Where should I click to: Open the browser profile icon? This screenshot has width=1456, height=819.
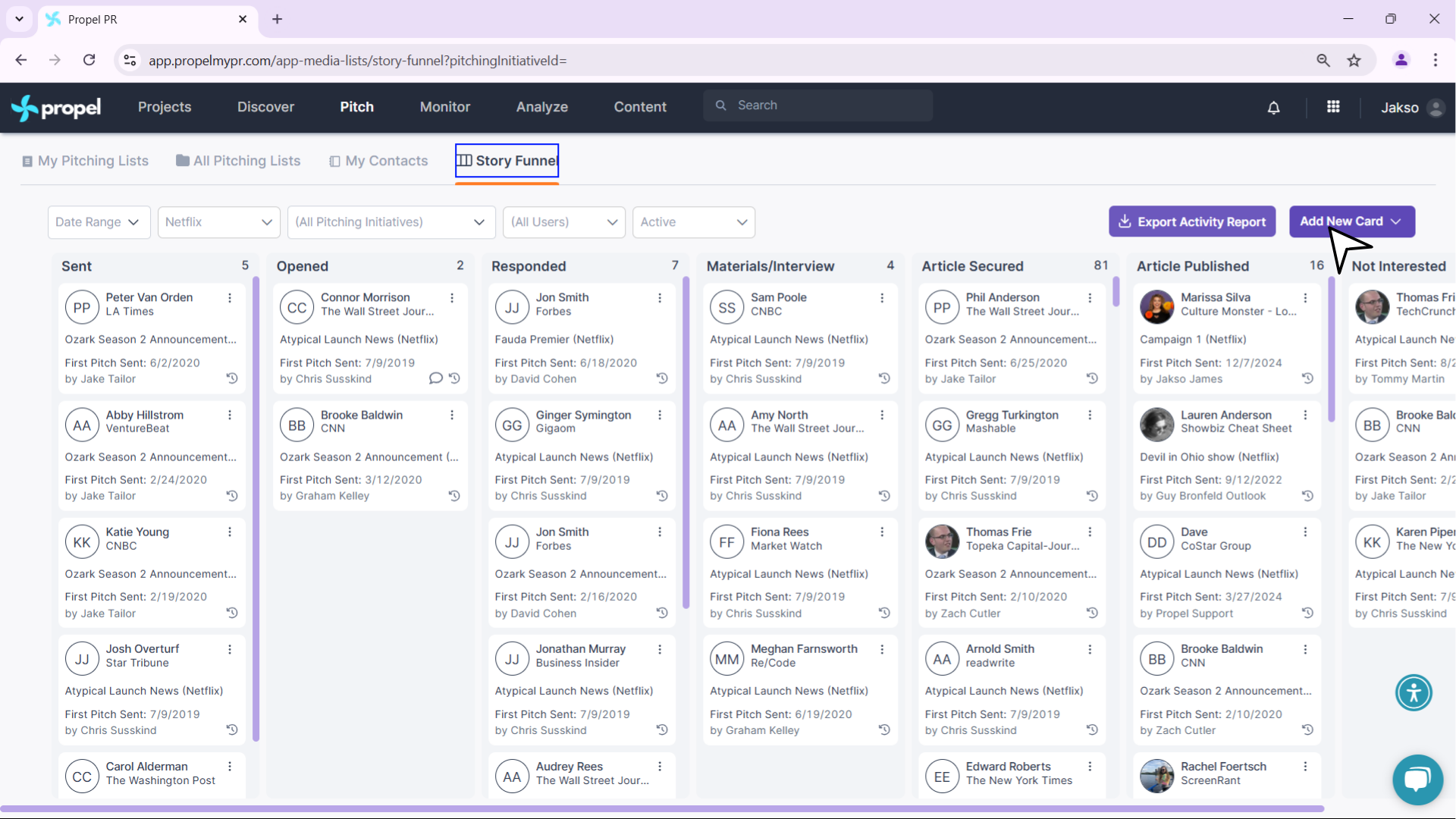click(1401, 60)
